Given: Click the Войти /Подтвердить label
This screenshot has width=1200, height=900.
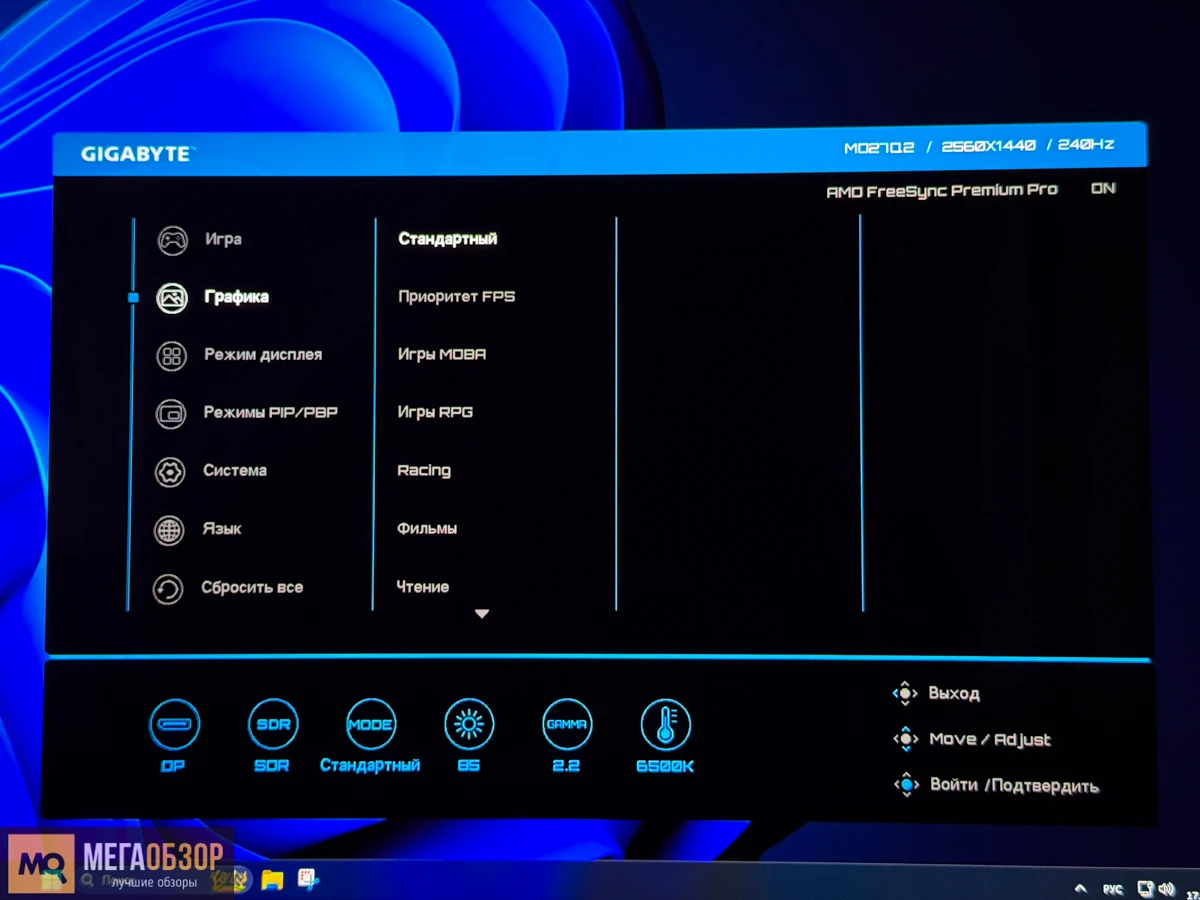Looking at the screenshot, I should click(1014, 786).
